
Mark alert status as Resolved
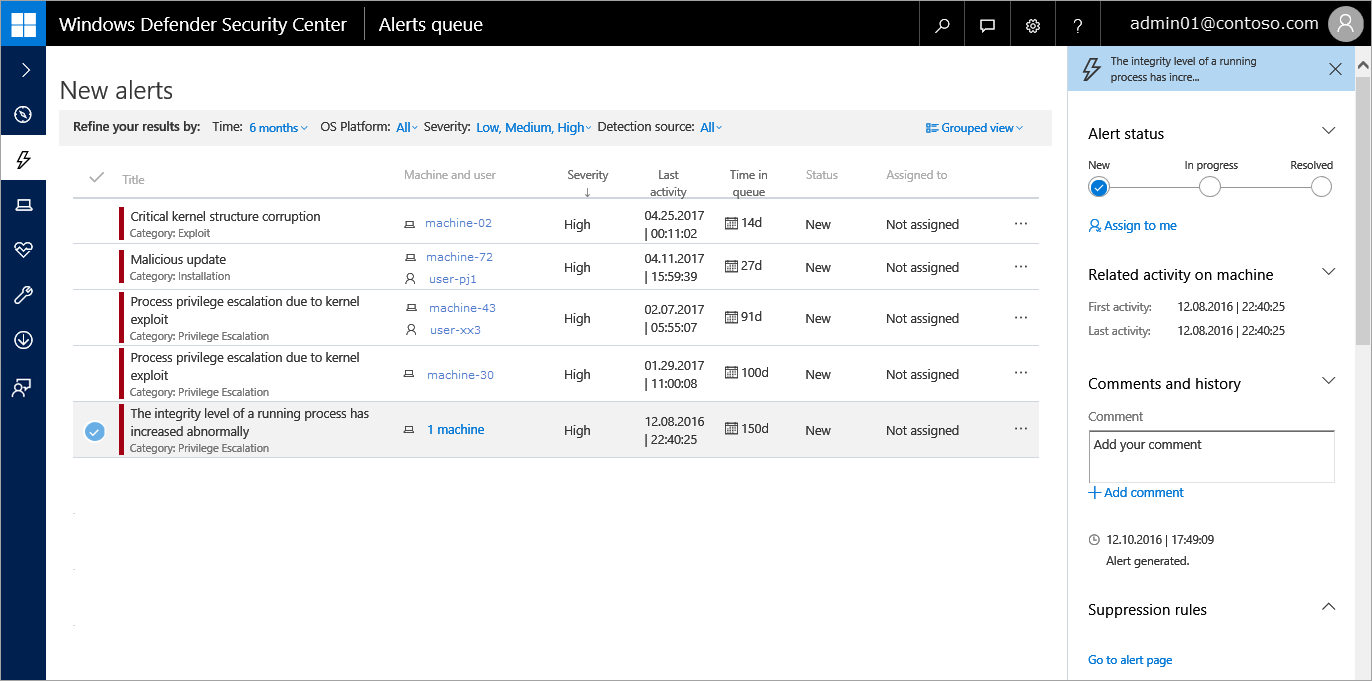1321,187
